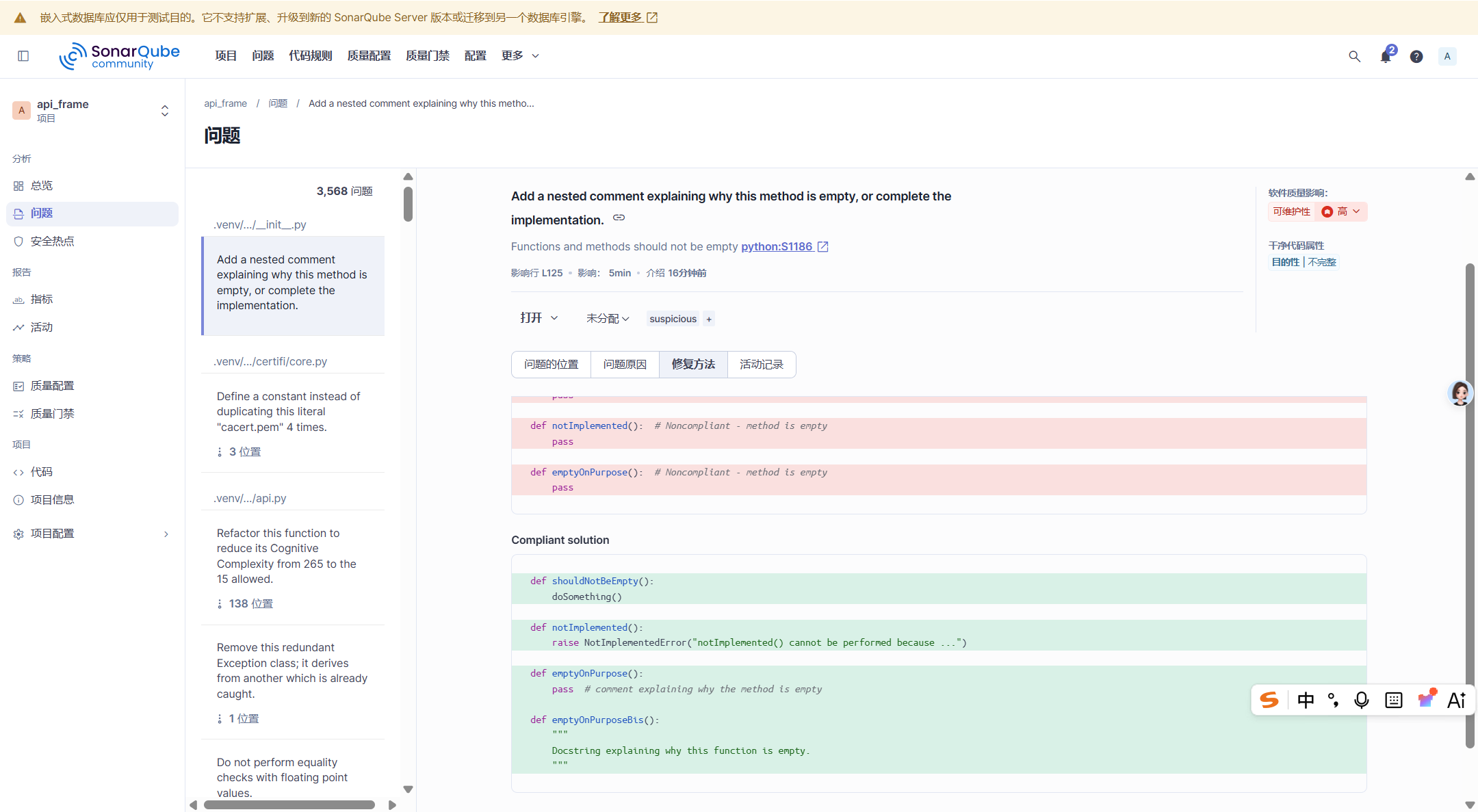
Task: Switch to the 问题原因 tab
Action: (x=625, y=365)
